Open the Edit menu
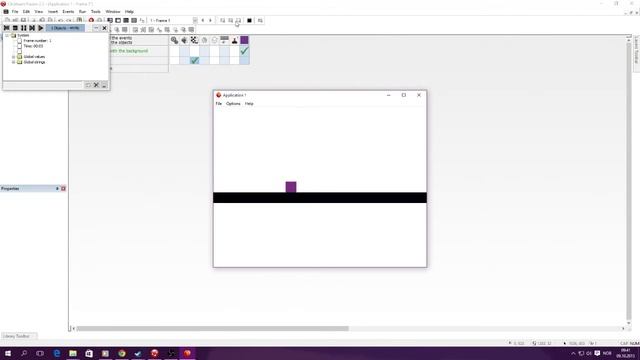This screenshot has height=360, width=640. [x=26, y=12]
